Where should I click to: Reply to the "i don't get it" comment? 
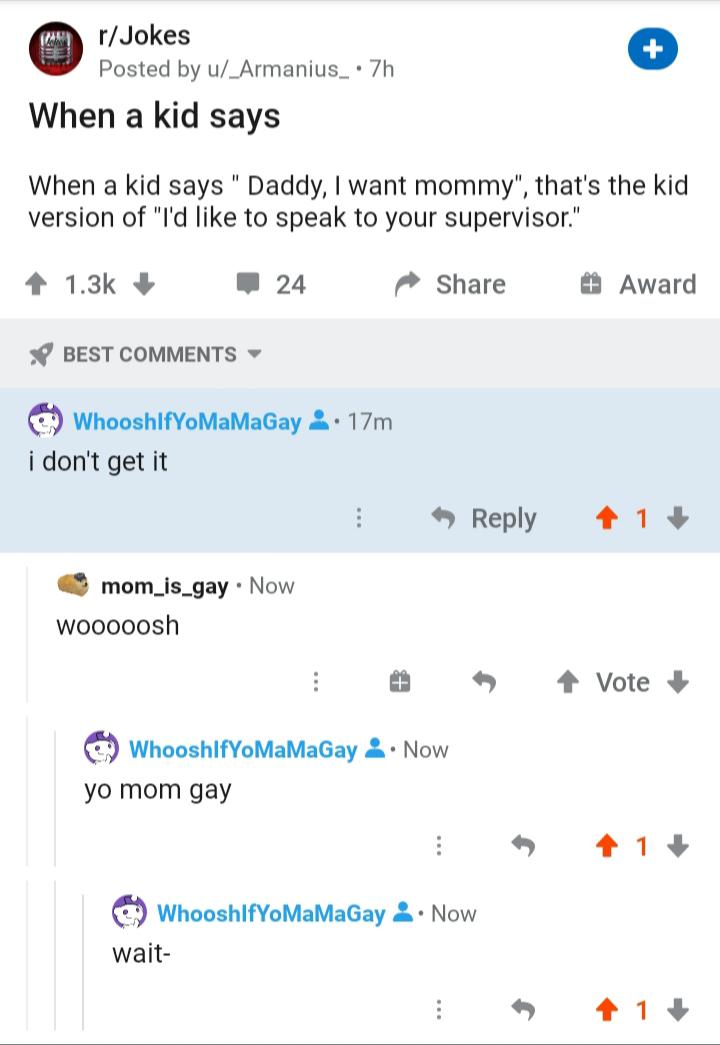tap(486, 518)
